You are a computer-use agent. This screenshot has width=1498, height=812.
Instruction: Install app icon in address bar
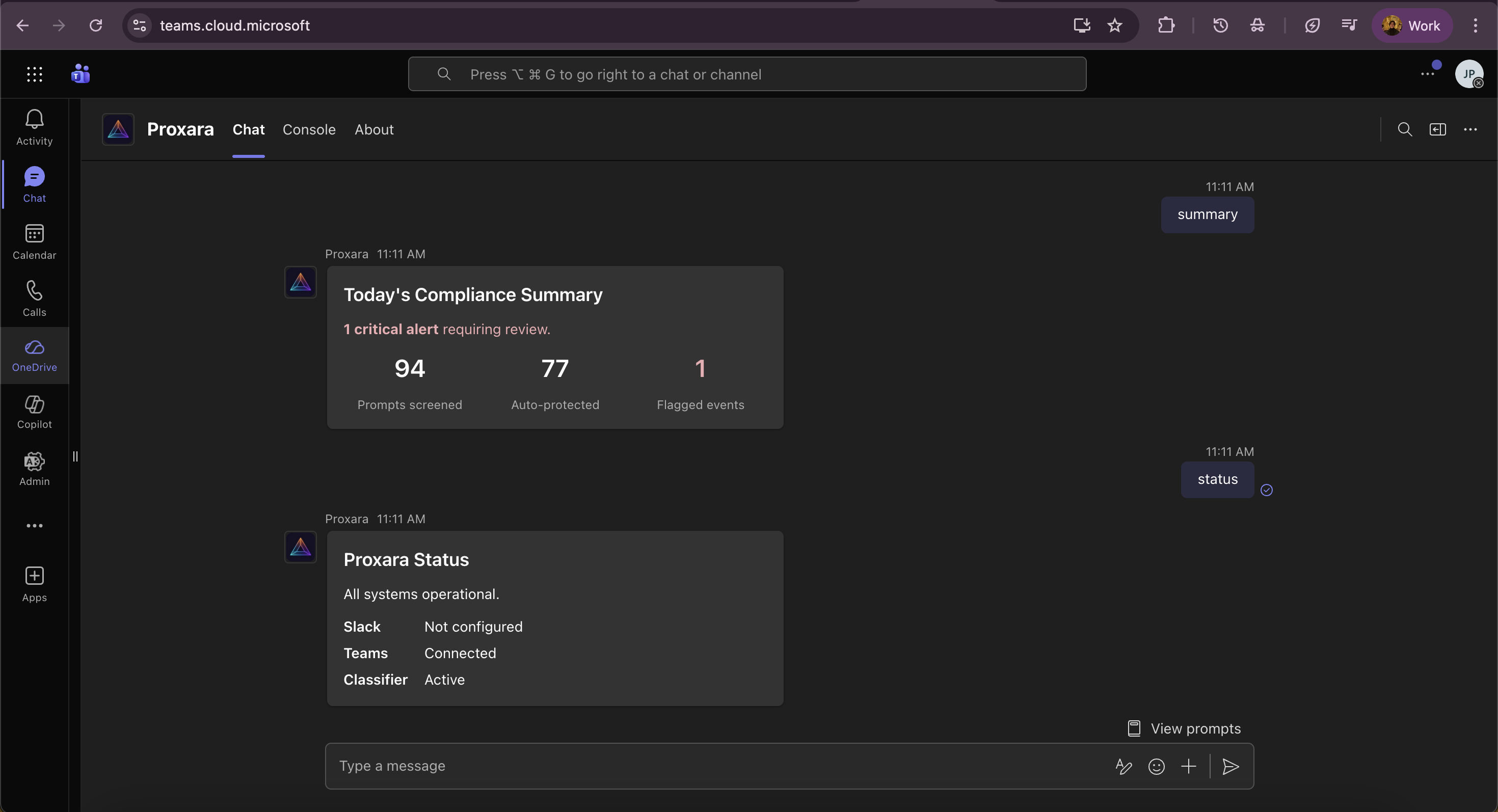1082,25
